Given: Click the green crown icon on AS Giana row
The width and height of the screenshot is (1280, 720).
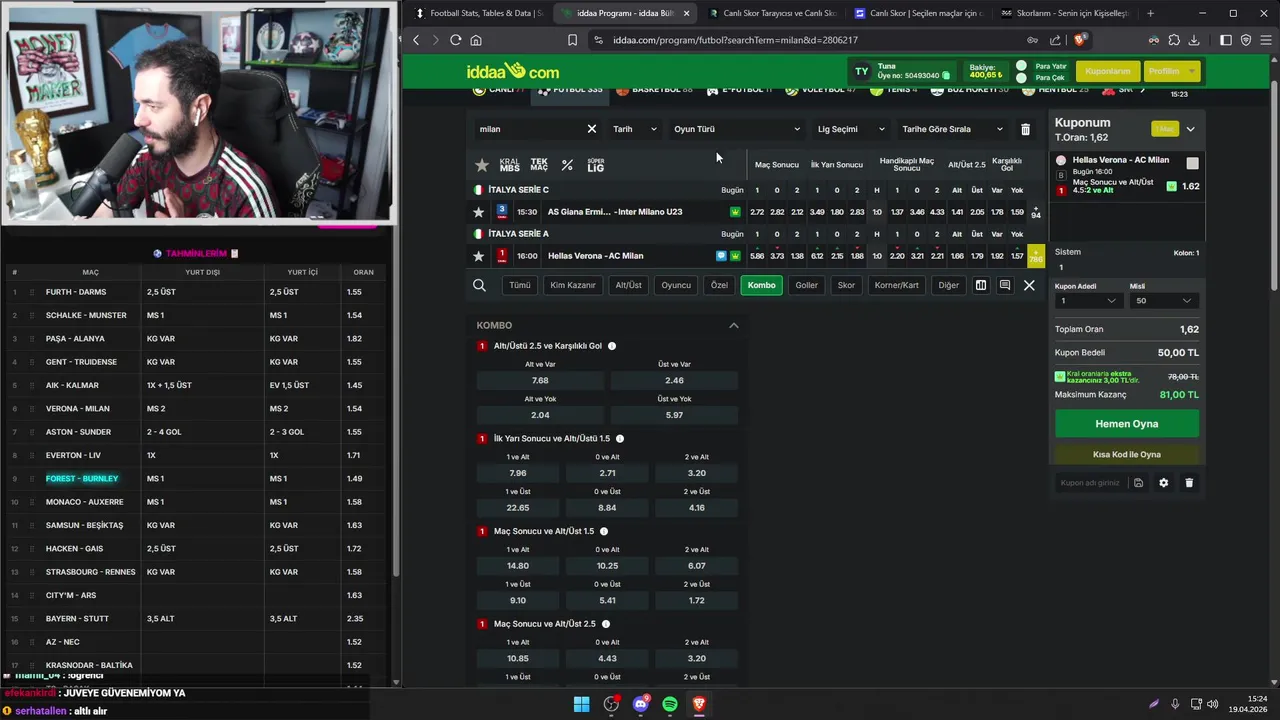Looking at the screenshot, I should 735,212.
